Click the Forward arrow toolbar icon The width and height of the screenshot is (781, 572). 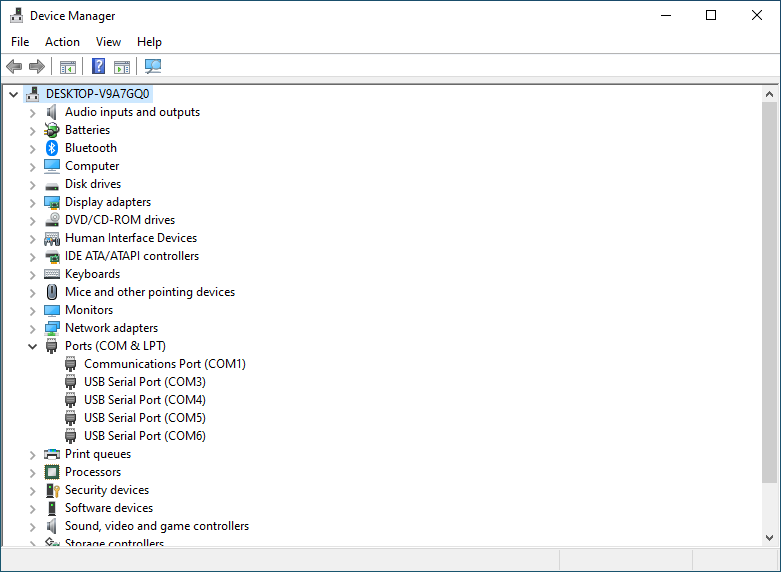click(x=37, y=66)
